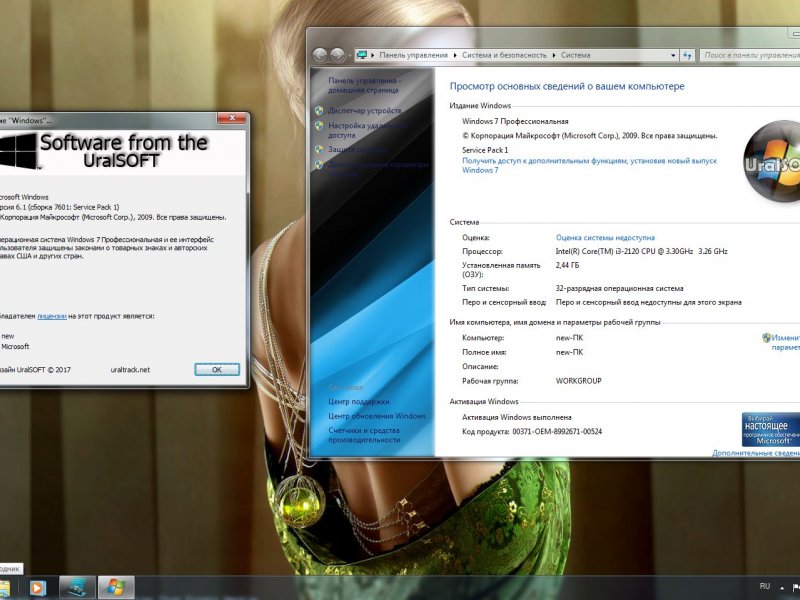
Task: Click the Получить доступ к дополнительным функциям link
Action: click(x=589, y=165)
